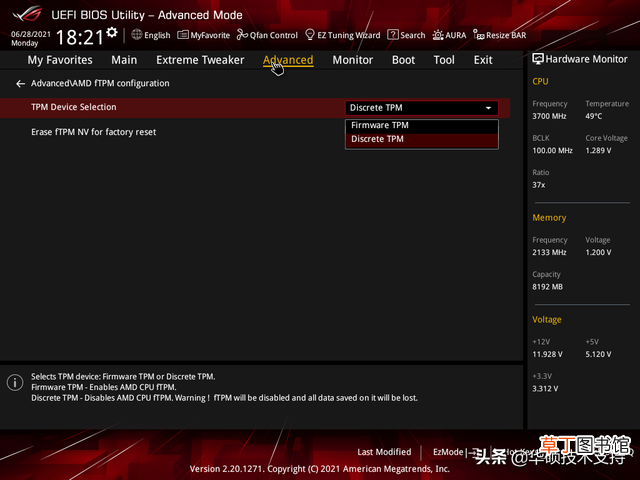The width and height of the screenshot is (640, 480).
Task: Select the Advanced tab
Action: pos(288,60)
